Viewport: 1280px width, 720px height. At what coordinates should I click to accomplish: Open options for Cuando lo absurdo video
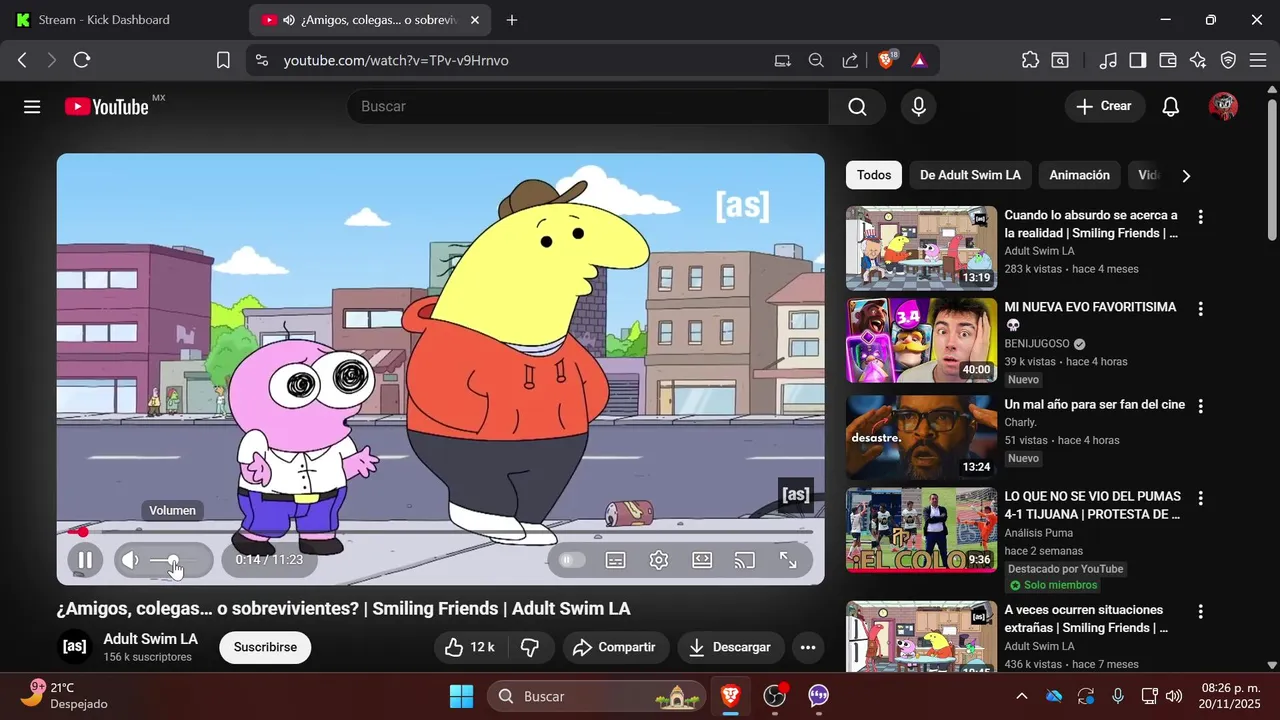1201,216
